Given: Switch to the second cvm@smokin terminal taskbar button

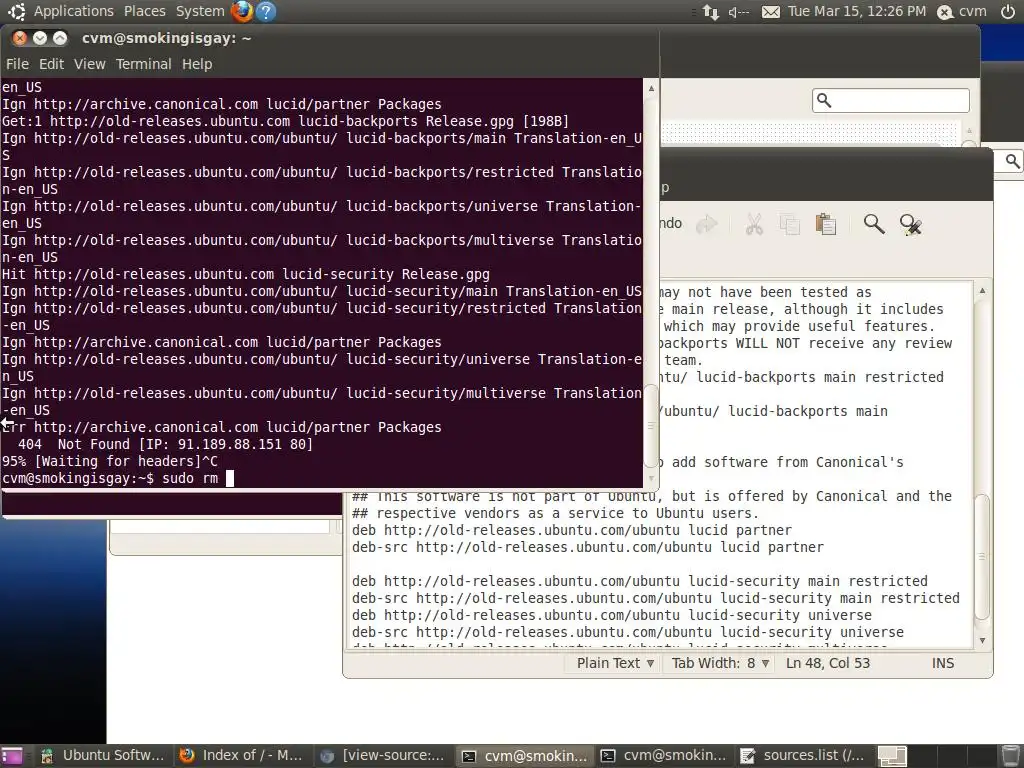Looking at the screenshot, I should 664,756.
